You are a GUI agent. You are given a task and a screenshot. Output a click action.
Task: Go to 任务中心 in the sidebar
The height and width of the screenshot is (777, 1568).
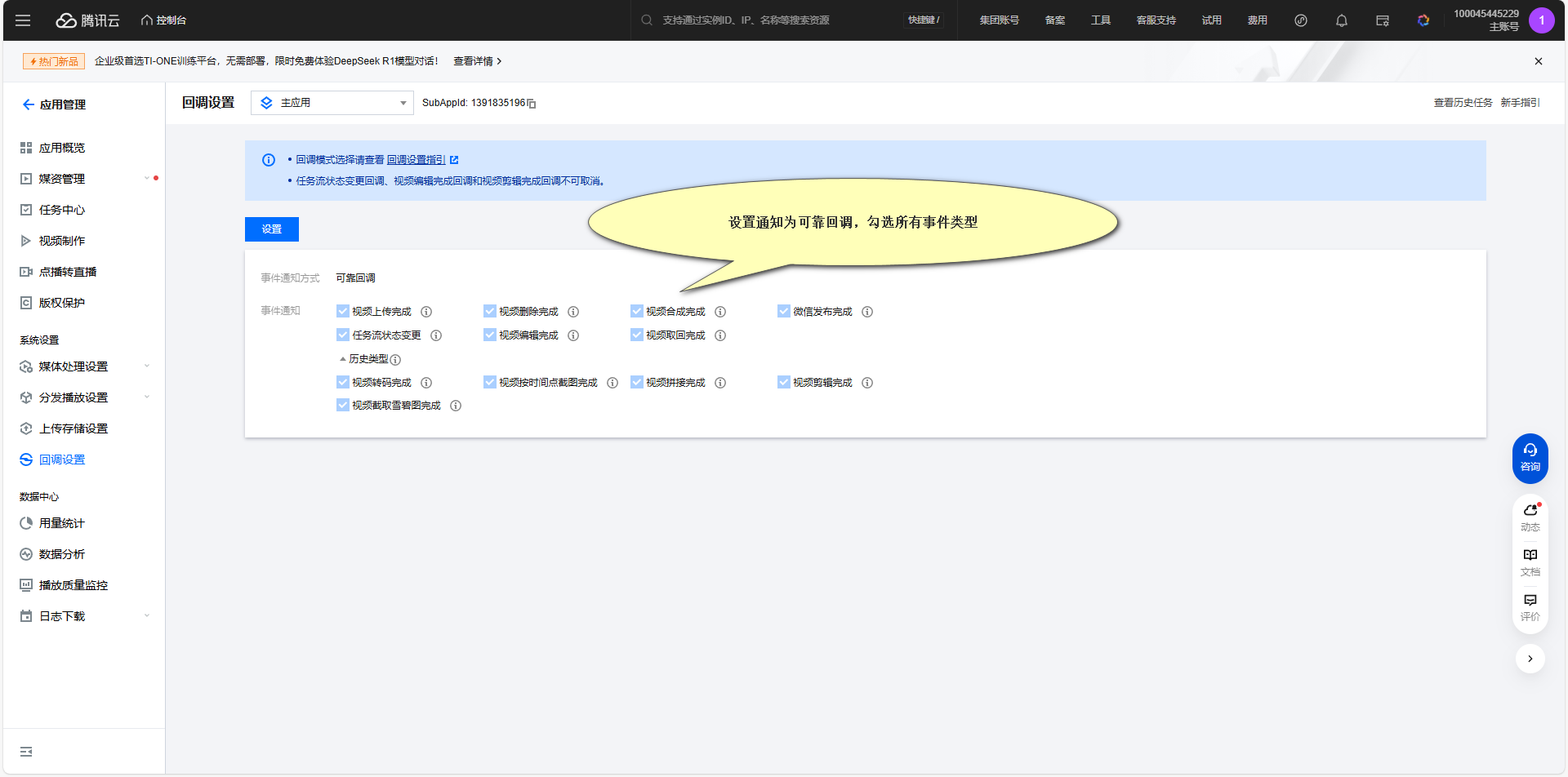point(62,210)
